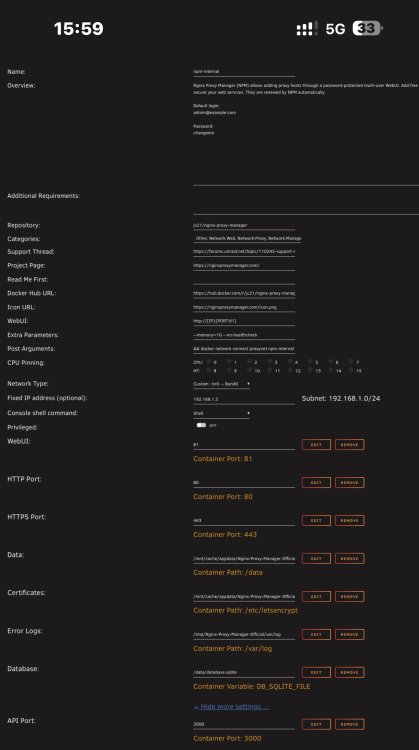Toggle CPU pinning checkbox for core 3
Image resolution: width=419 pixels, height=750 pixels.
click(270, 362)
